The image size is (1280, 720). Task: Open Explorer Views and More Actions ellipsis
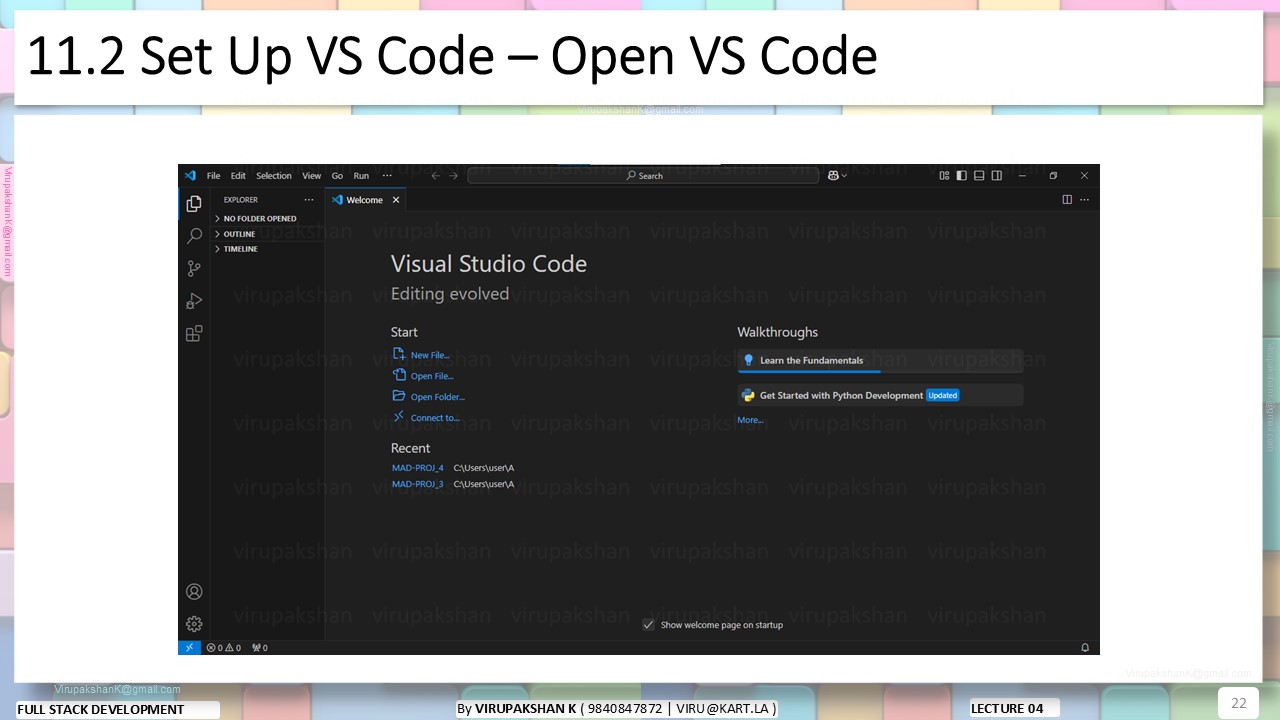(x=309, y=200)
